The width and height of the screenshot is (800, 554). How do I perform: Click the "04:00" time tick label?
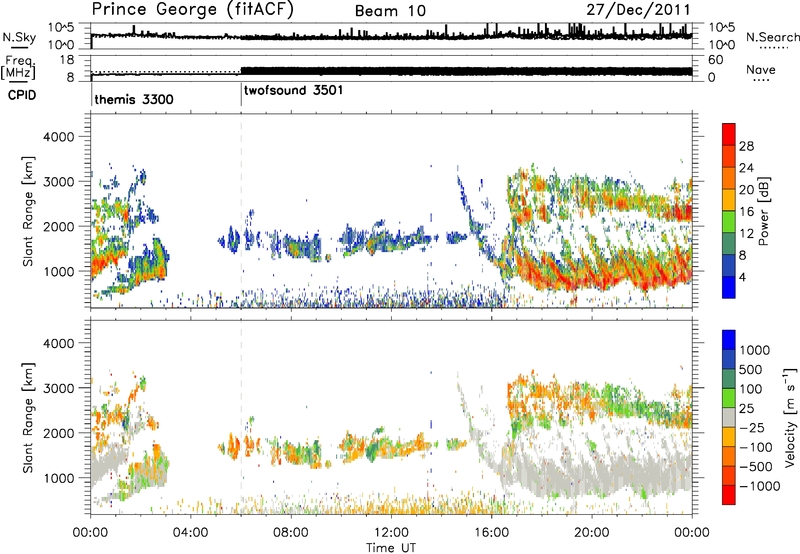coord(190,533)
